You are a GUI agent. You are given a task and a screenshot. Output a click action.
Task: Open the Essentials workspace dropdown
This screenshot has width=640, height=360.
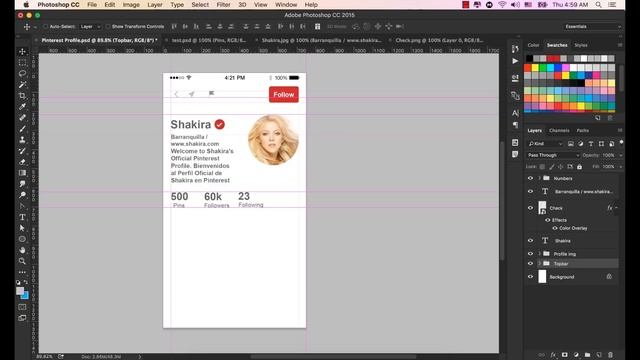(592, 27)
